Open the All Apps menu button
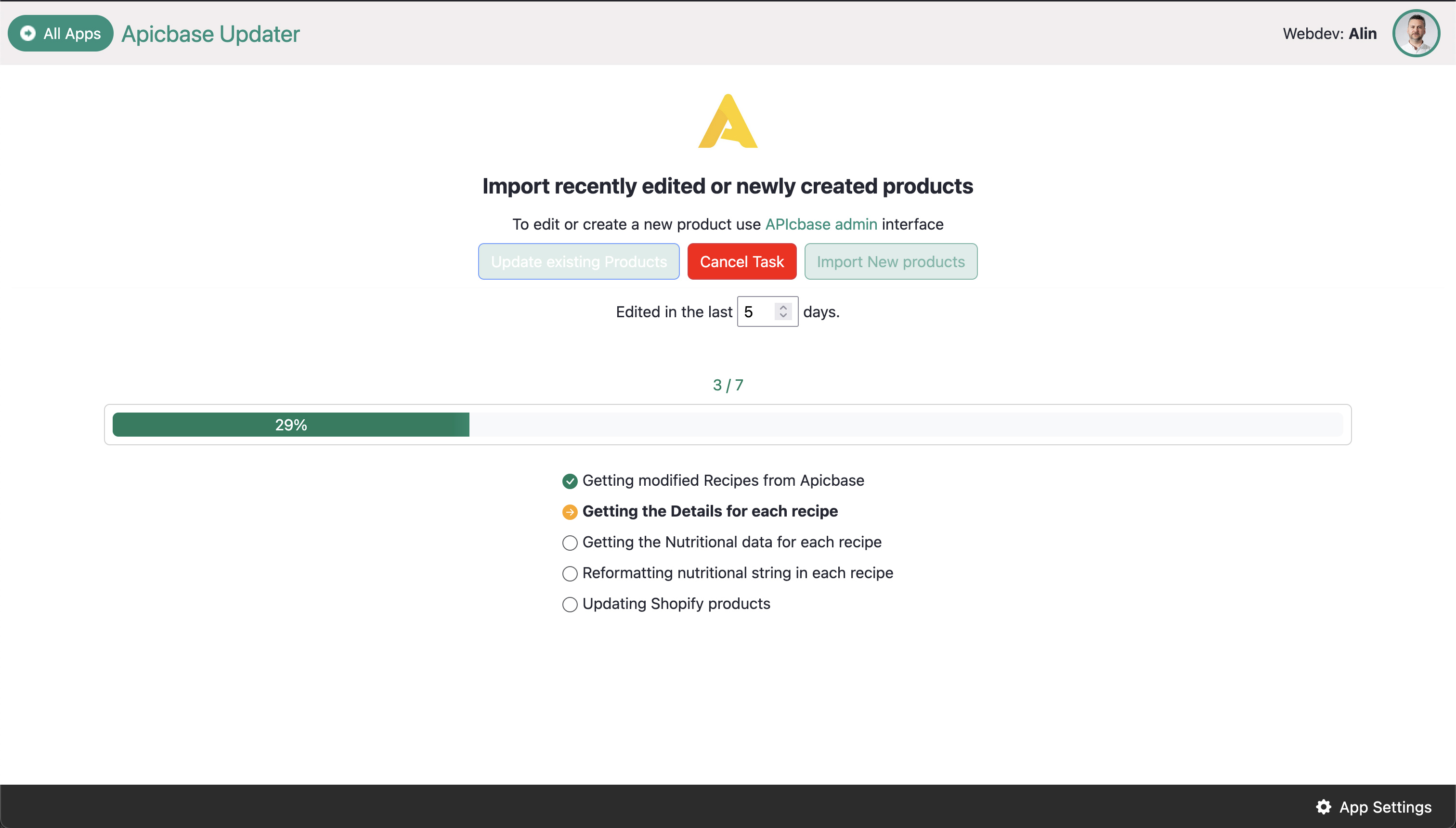1456x828 pixels. point(60,34)
